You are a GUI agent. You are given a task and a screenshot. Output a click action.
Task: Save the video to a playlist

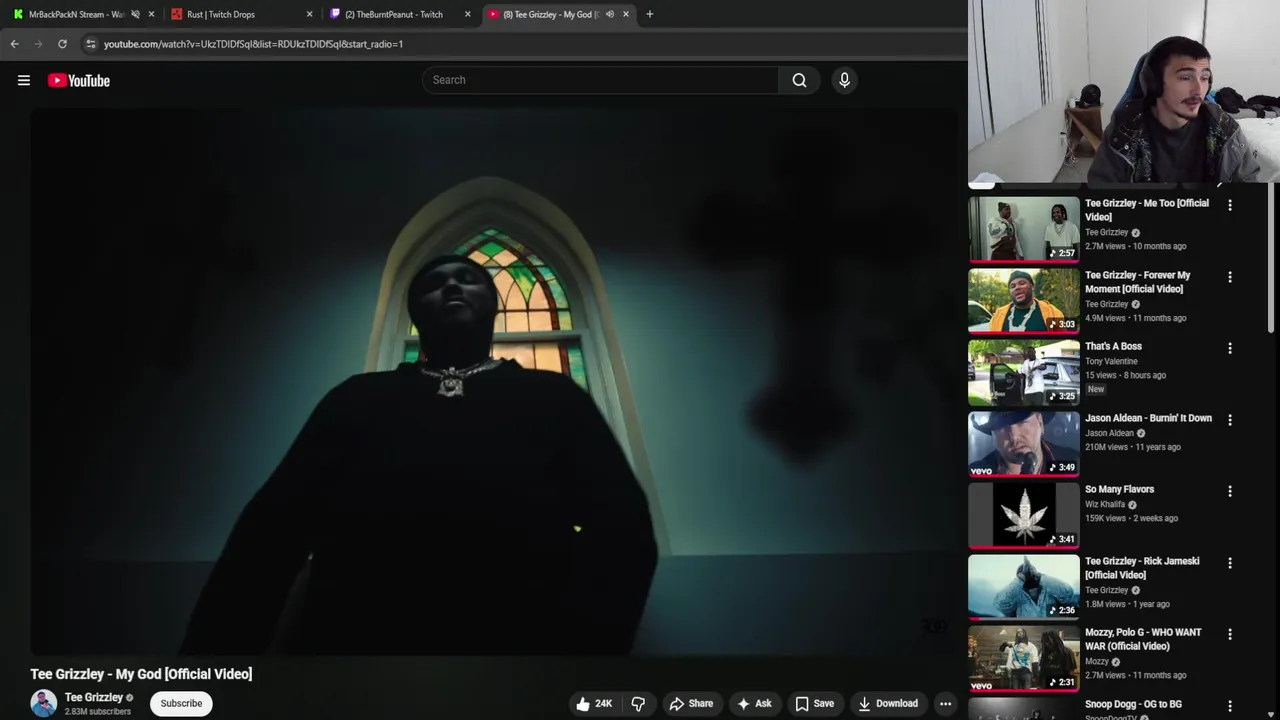[814, 704]
